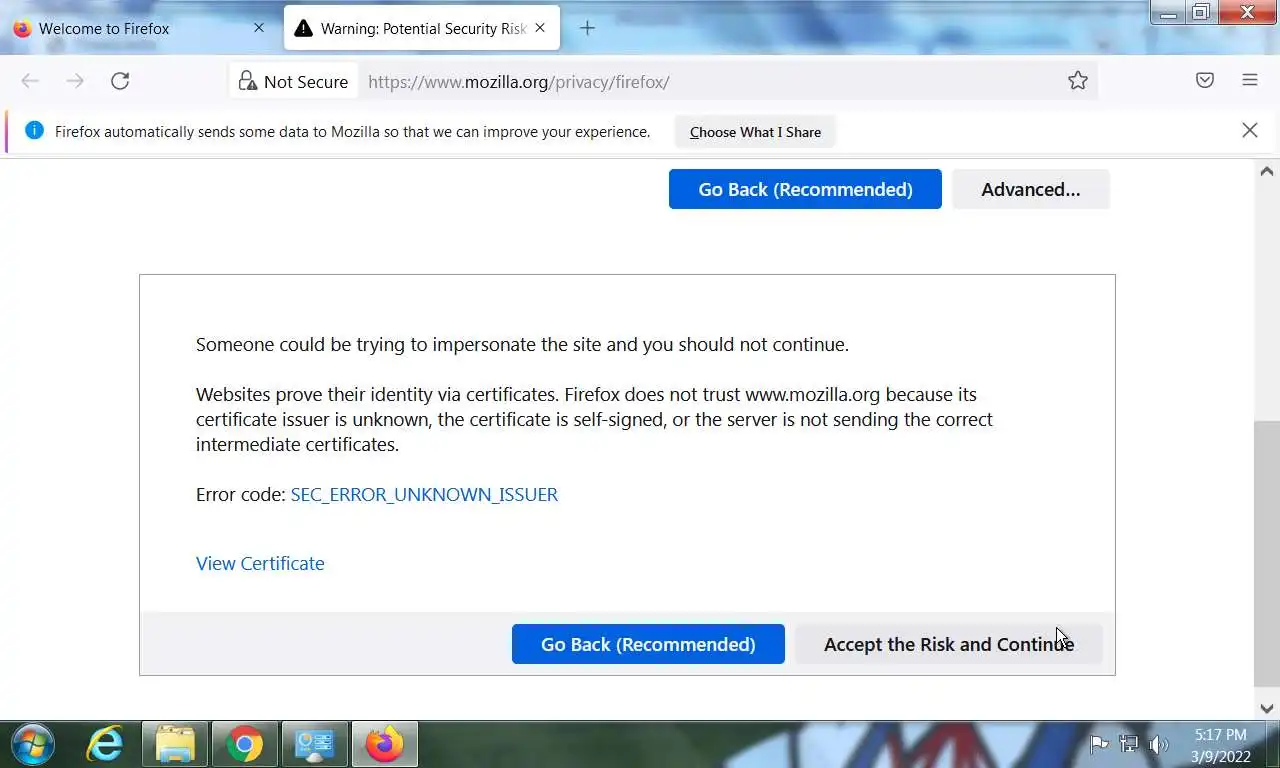The width and height of the screenshot is (1280, 768).
Task: Click the Choose What I Share button
Action: (x=755, y=132)
